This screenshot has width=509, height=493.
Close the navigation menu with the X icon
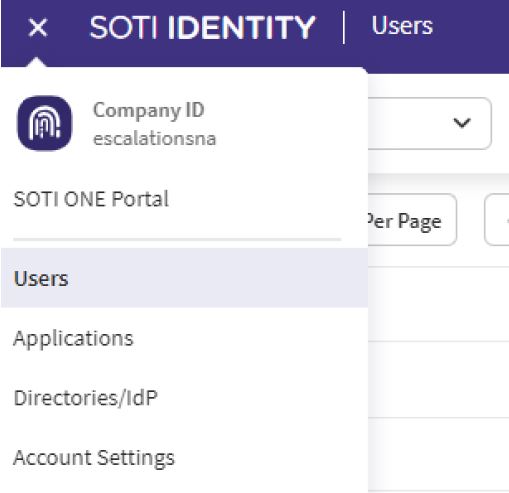pyautogui.click(x=38, y=27)
